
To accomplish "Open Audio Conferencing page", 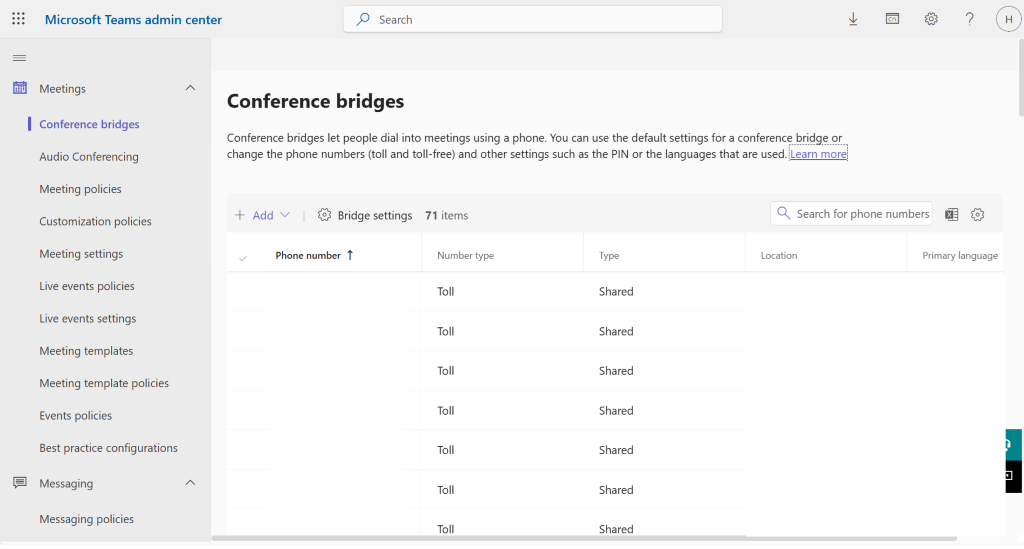I will point(89,157).
